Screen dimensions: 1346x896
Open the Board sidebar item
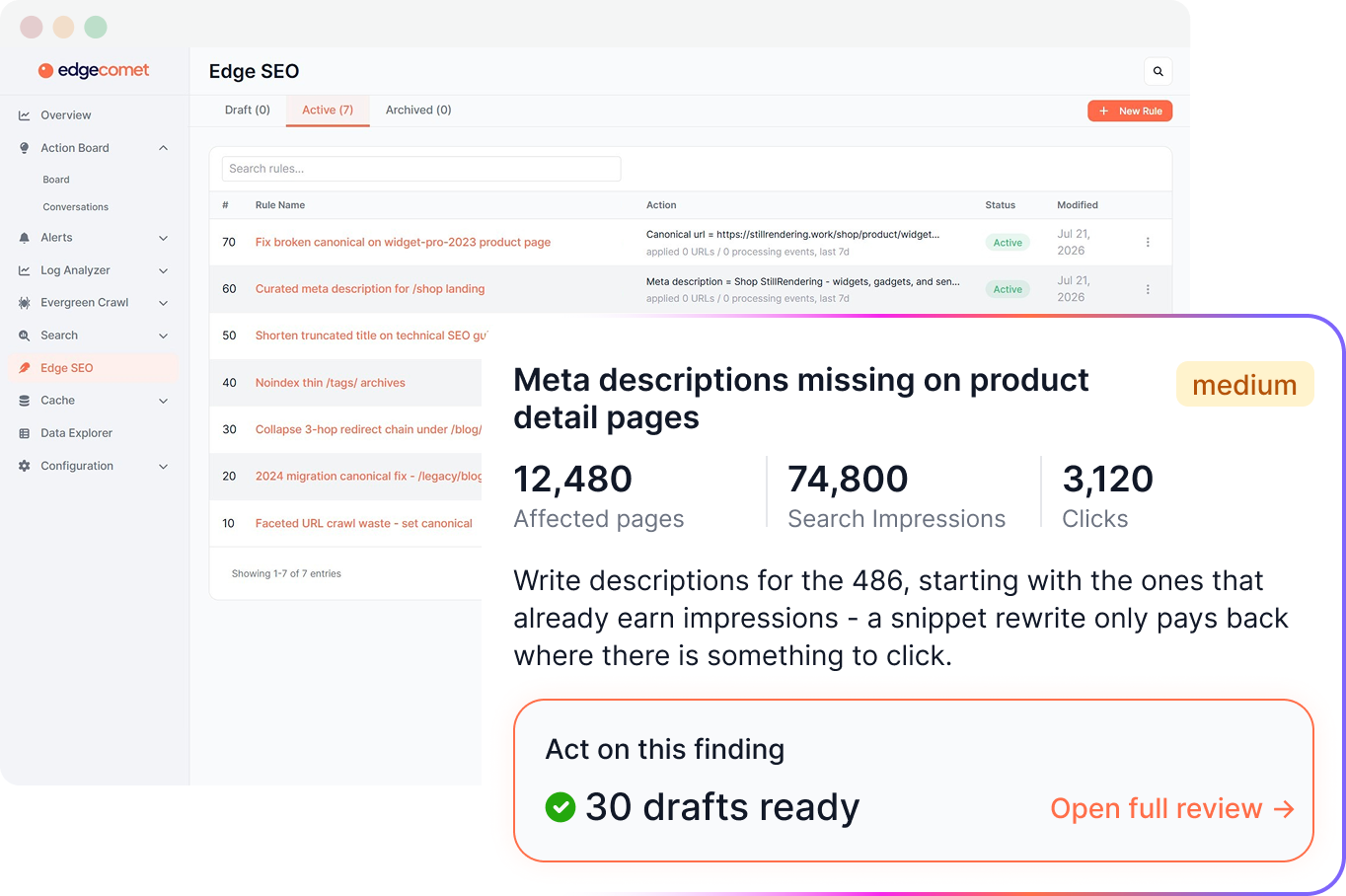56,180
